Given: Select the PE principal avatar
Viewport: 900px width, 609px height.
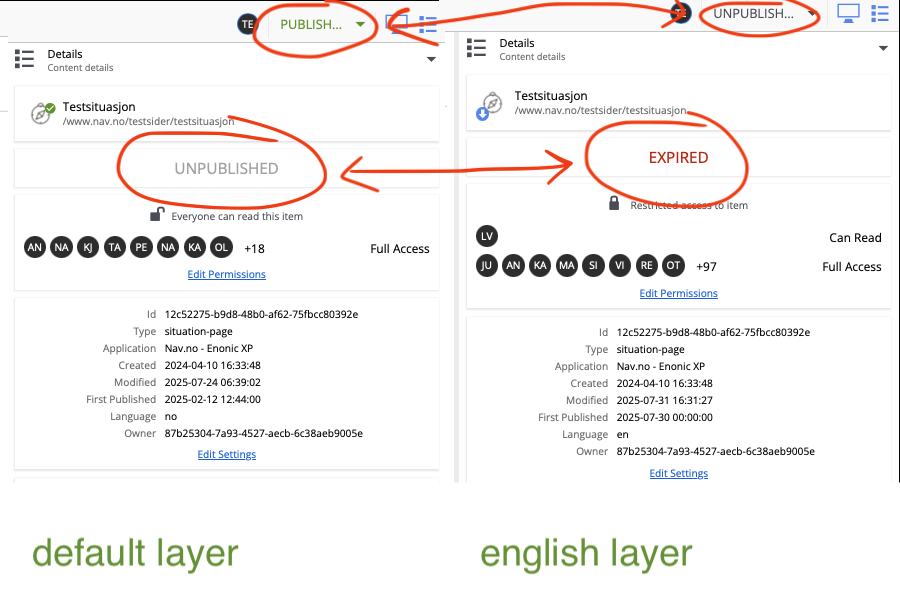Looking at the screenshot, I should (141, 247).
